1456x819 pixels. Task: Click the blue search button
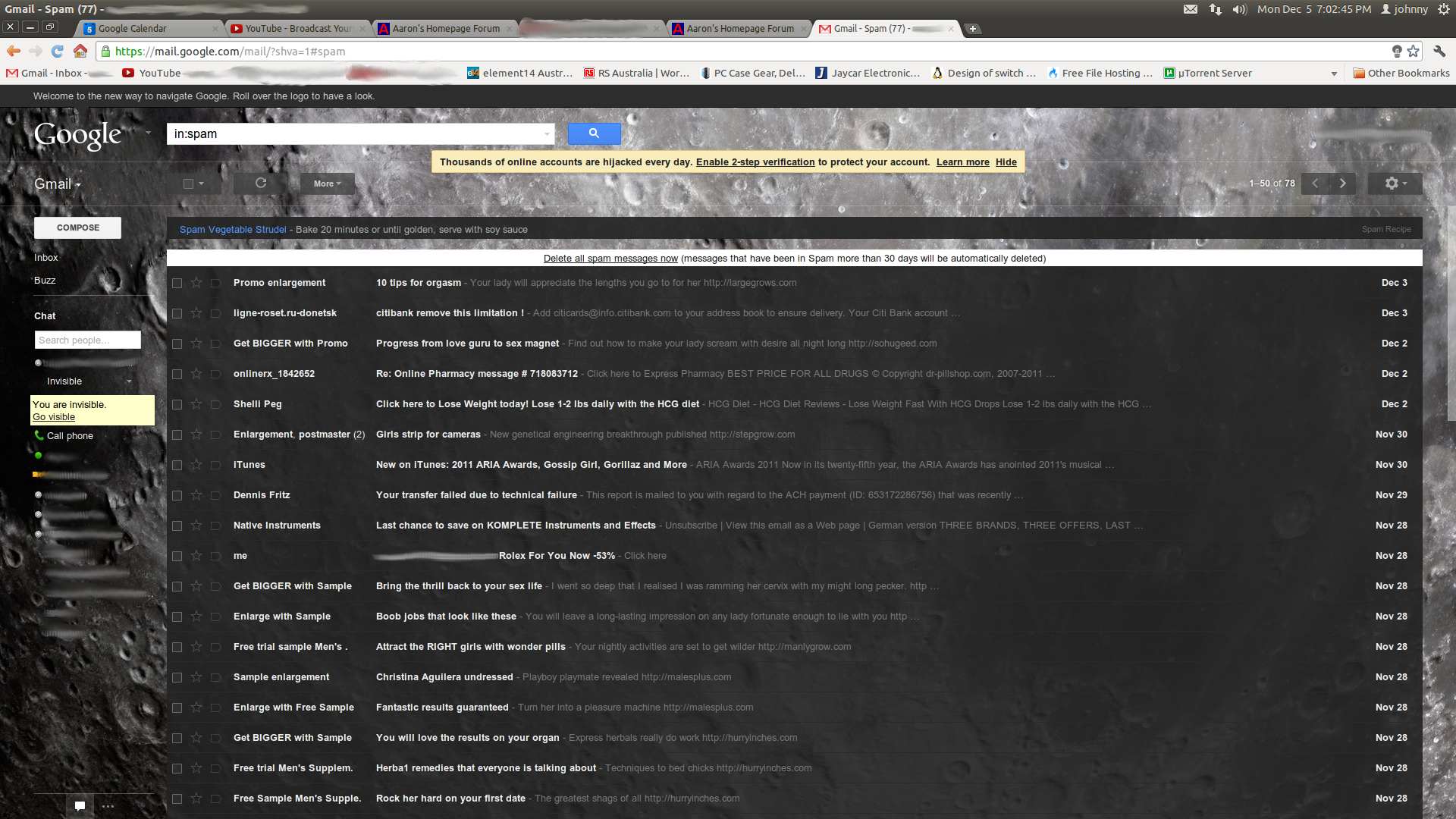[594, 133]
